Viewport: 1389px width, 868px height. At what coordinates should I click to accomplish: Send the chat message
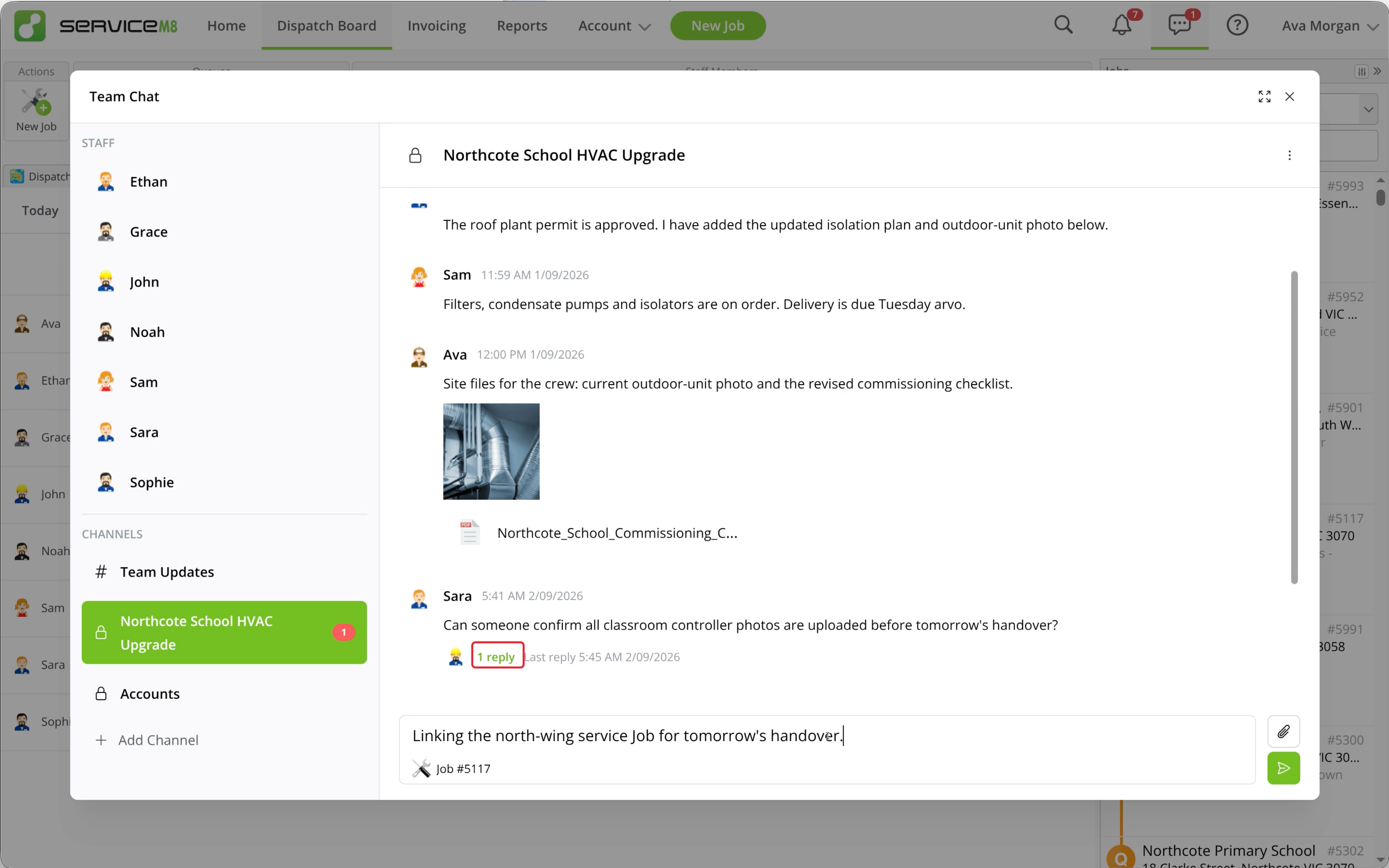1283,768
